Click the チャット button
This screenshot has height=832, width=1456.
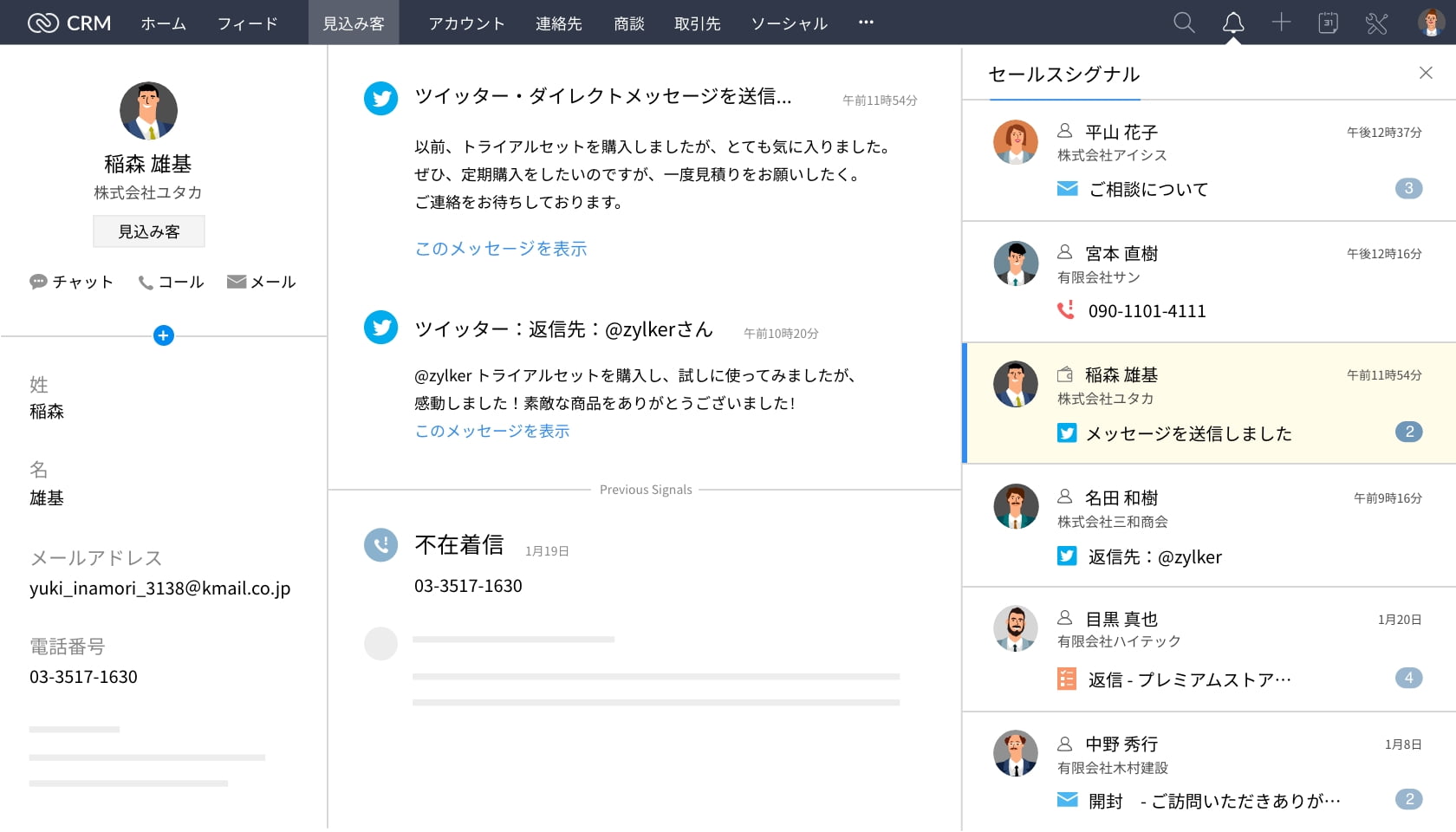click(x=72, y=282)
